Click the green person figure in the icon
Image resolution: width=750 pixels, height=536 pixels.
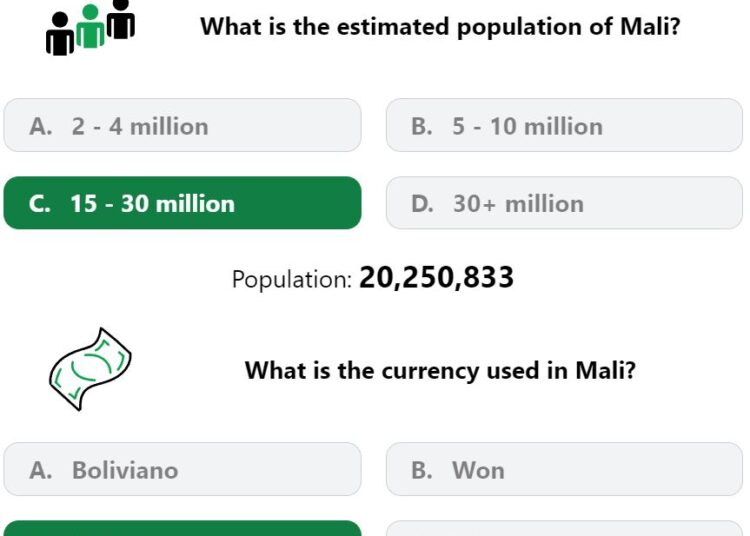pos(90,27)
